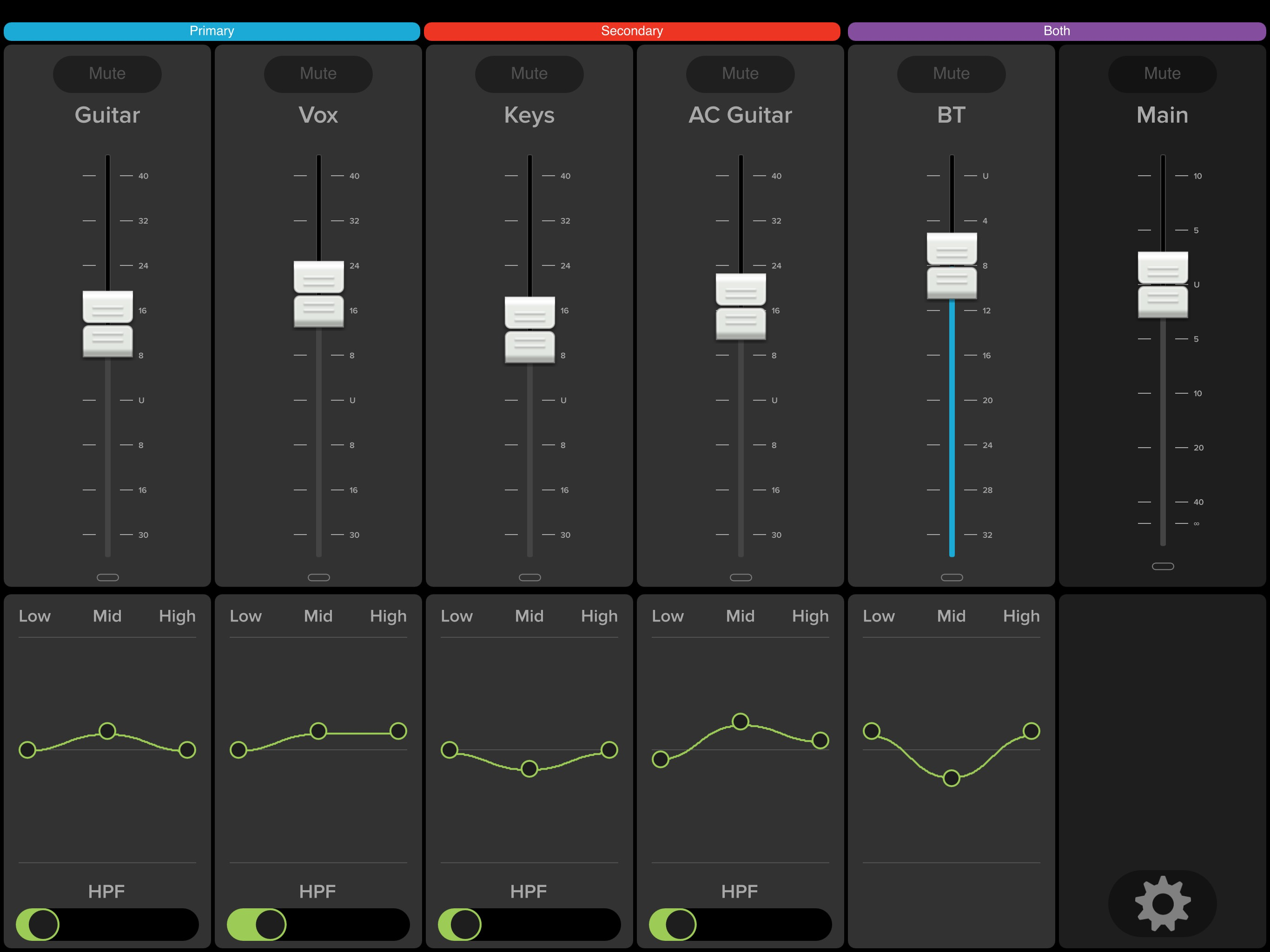Click the Vox High EQ node
1270x952 pixels.
398,731
